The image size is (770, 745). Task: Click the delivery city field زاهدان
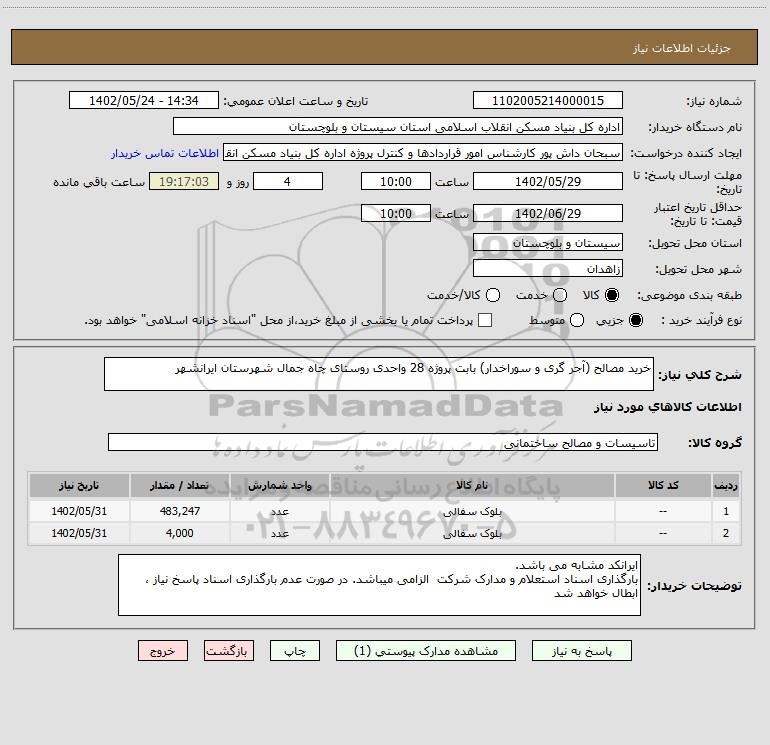tap(548, 269)
